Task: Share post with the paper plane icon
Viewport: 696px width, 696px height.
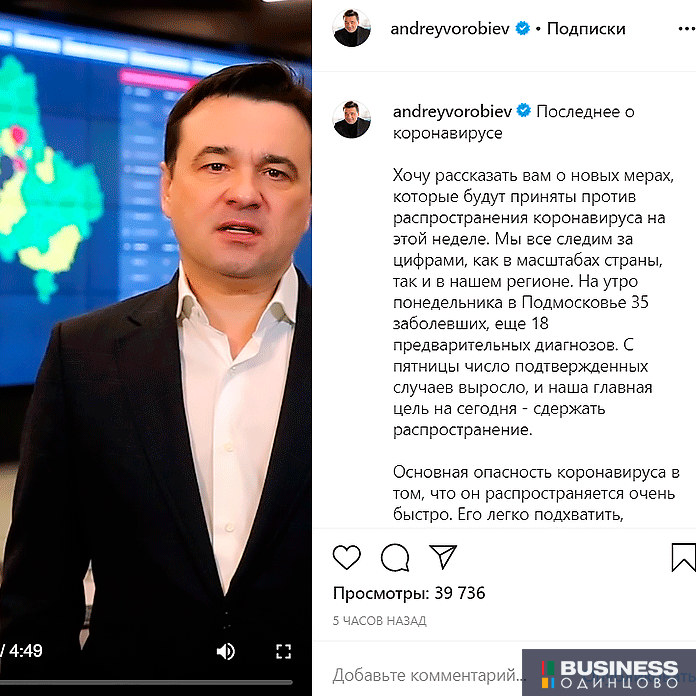Action: [x=443, y=556]
